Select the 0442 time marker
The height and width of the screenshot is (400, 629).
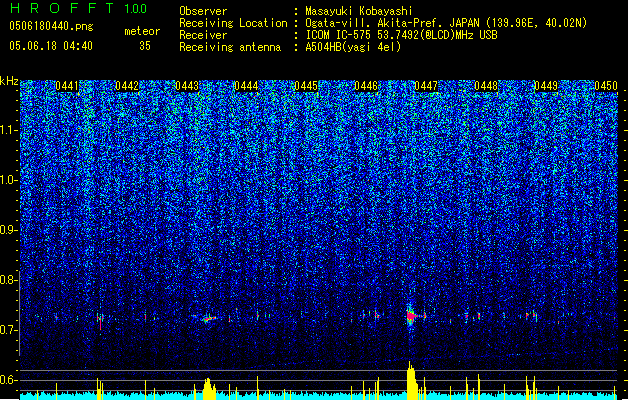(x=127, y=86)
